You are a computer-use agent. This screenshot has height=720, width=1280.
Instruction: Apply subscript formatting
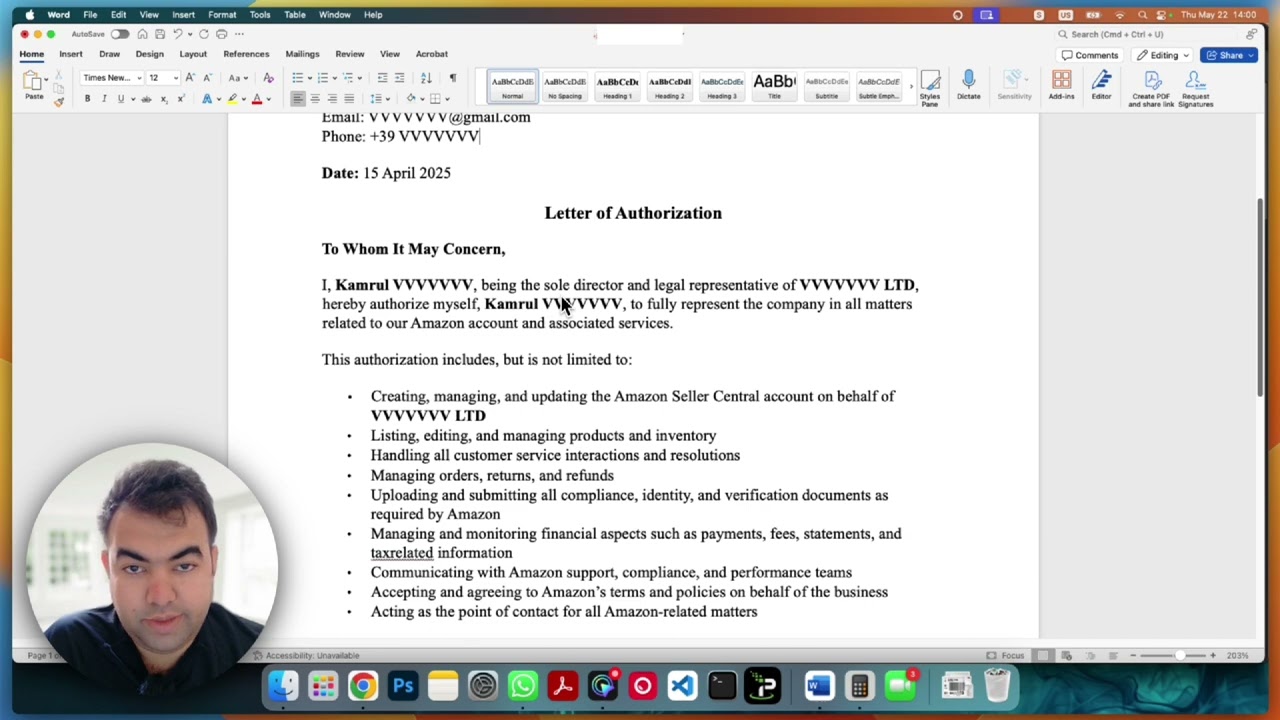pyautogui.click(x=164, y=99)
